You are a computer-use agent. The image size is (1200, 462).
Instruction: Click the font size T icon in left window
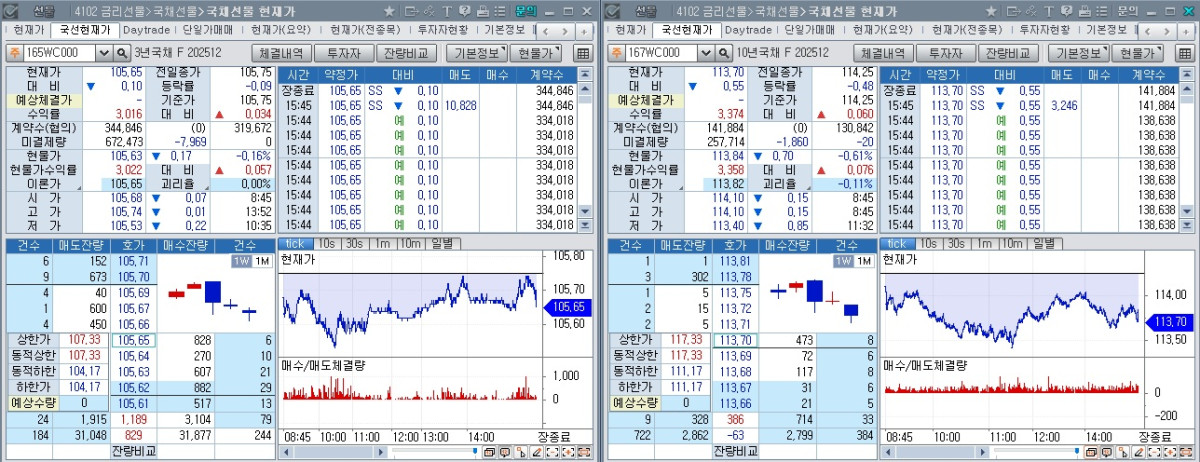click(x=447, y=11)
